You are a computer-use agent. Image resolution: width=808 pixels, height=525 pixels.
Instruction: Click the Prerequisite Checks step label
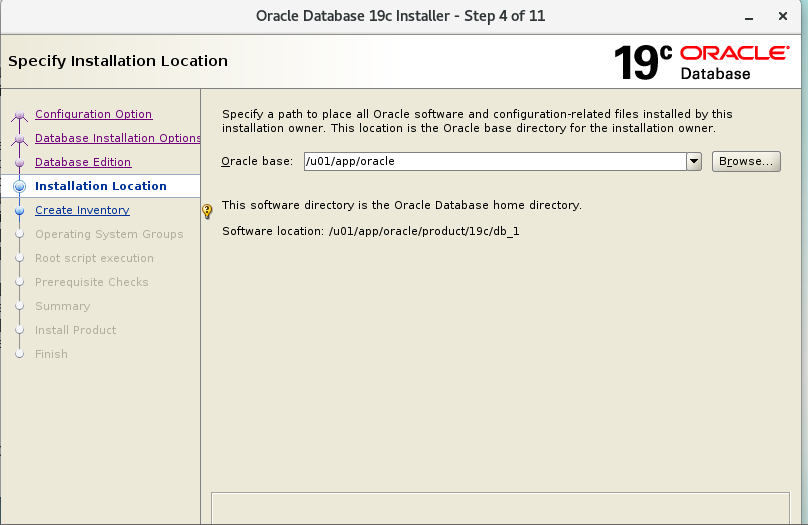point(92,282)
